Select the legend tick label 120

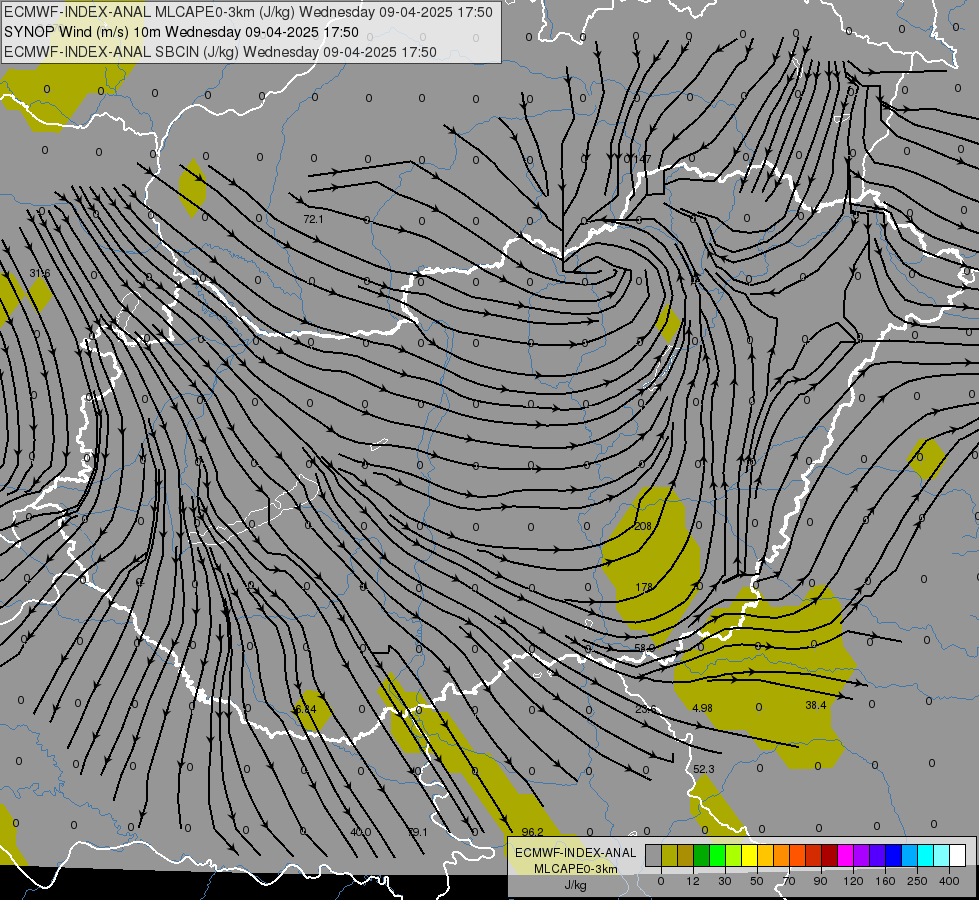pos(854,881)
